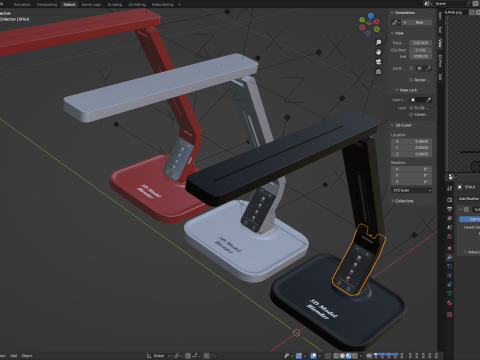Open the viewport shading options dropdown arrow

point(361,356)
